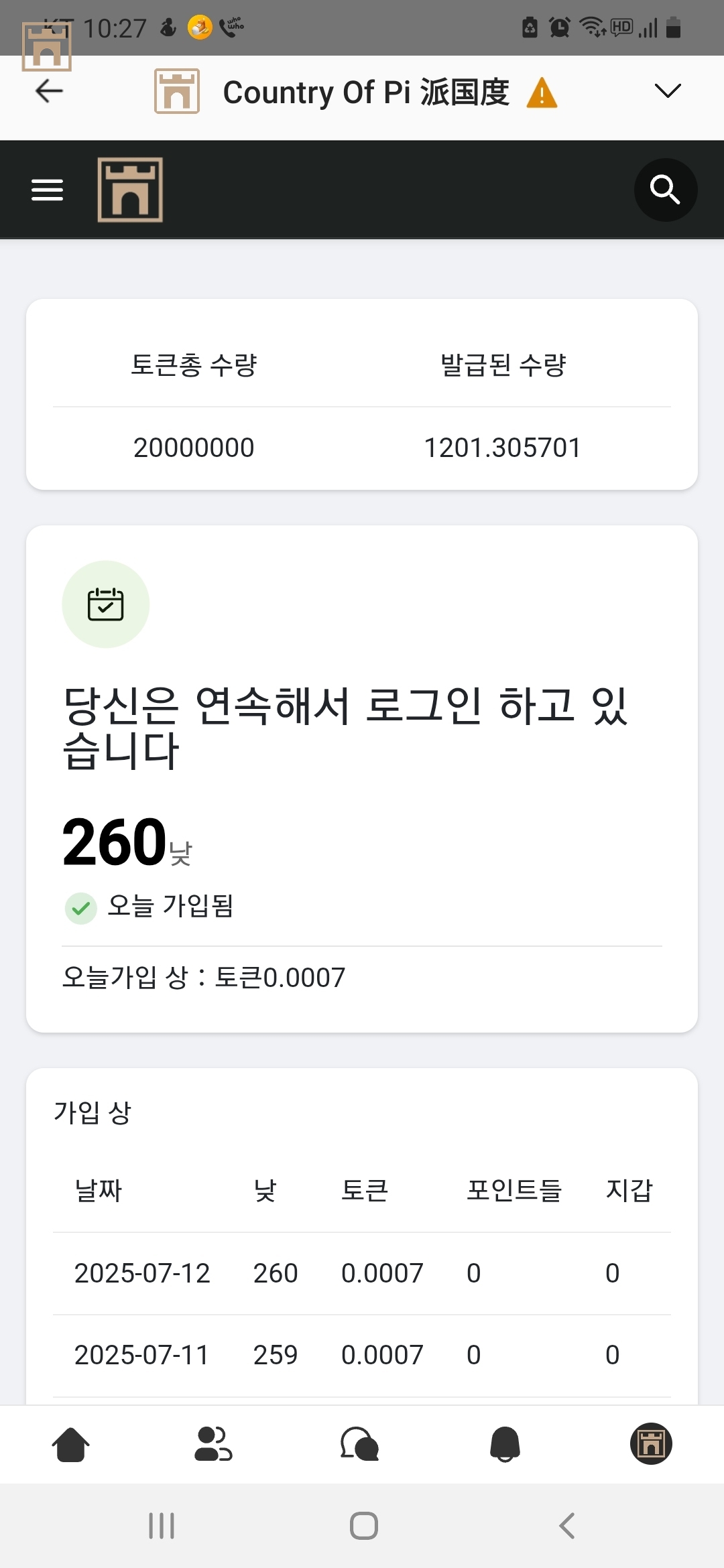Screen dimensions: 724x1568
Task: Select the 2025-07-11 check-in row
Action: click(x=362, y=1355)
